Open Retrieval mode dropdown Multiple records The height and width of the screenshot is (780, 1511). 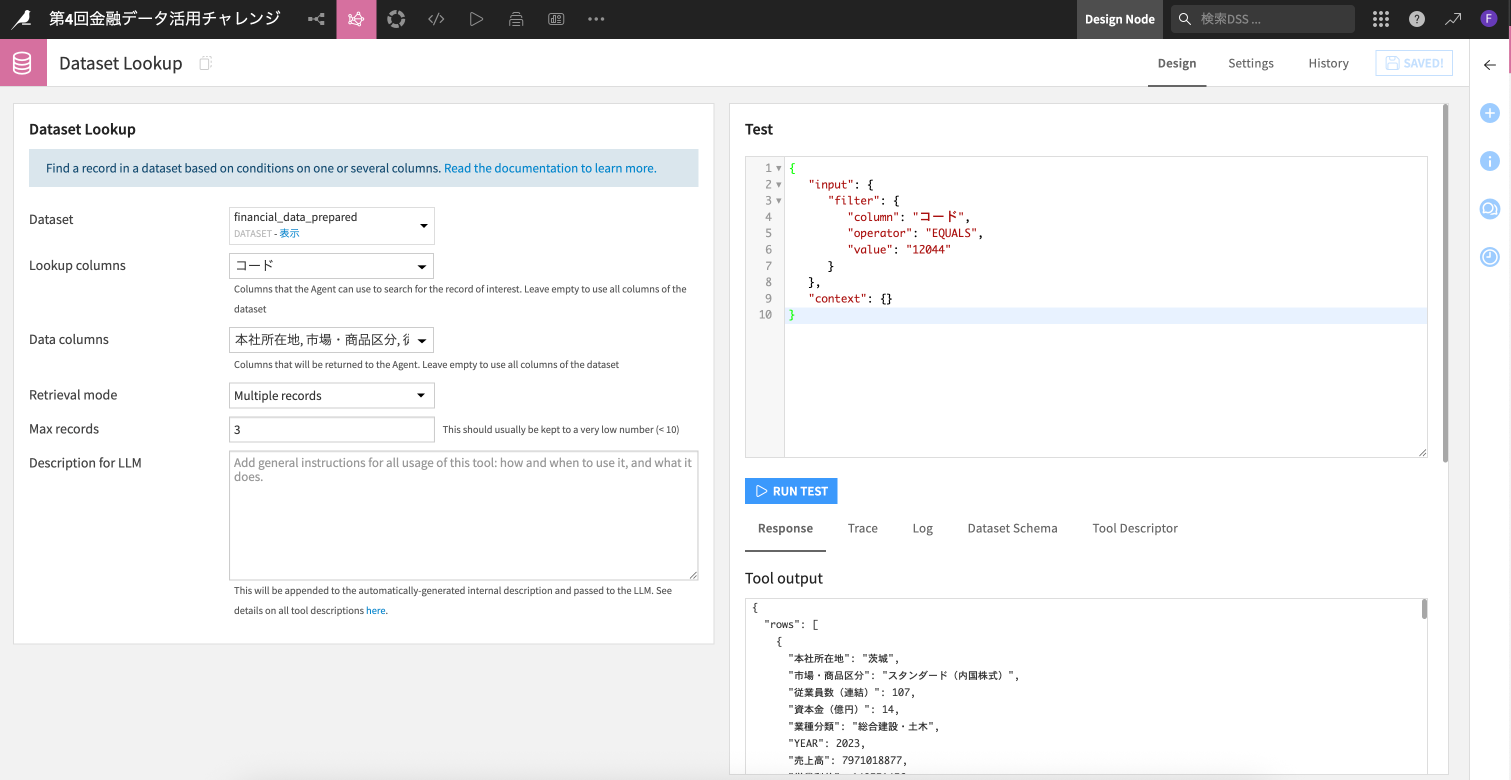click(x=332, y=396)
